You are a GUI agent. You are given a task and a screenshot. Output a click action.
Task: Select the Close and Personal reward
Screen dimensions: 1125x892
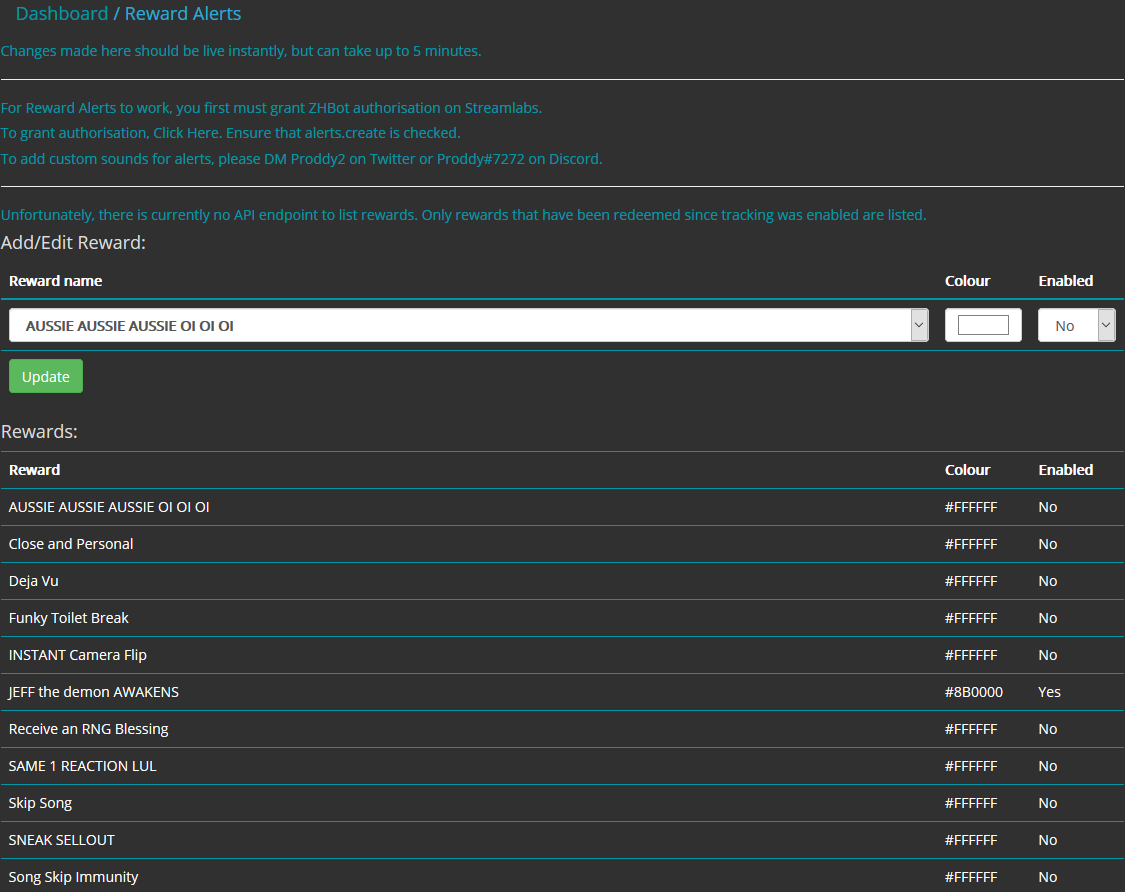(x=70, y=544)
